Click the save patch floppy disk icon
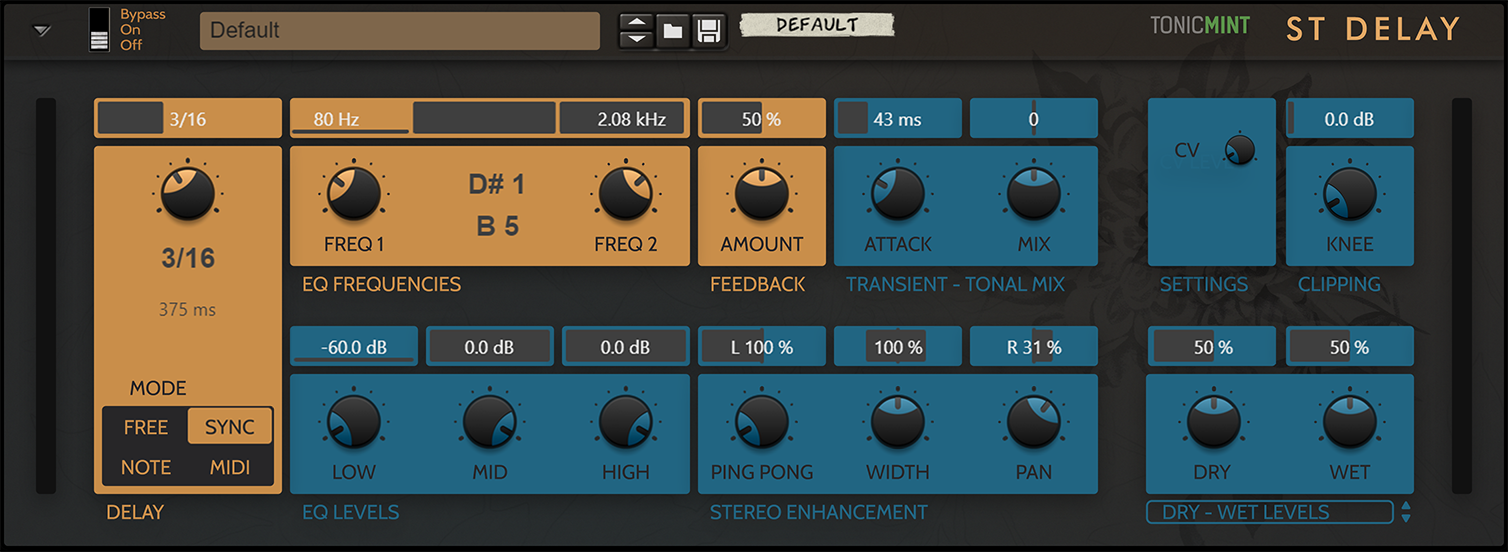Viewport: 1508px width, 552px height. [709, 31]
